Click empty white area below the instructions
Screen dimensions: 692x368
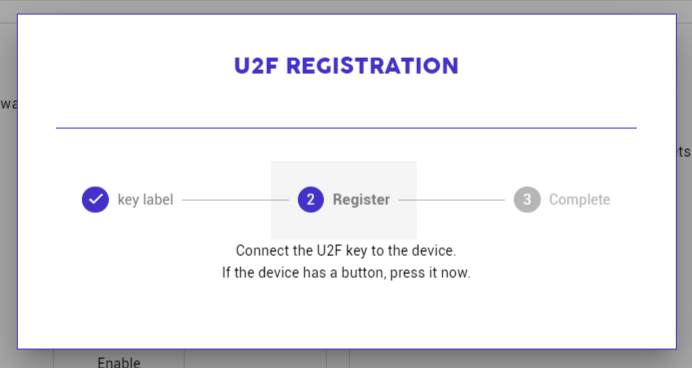pos(346,315)
